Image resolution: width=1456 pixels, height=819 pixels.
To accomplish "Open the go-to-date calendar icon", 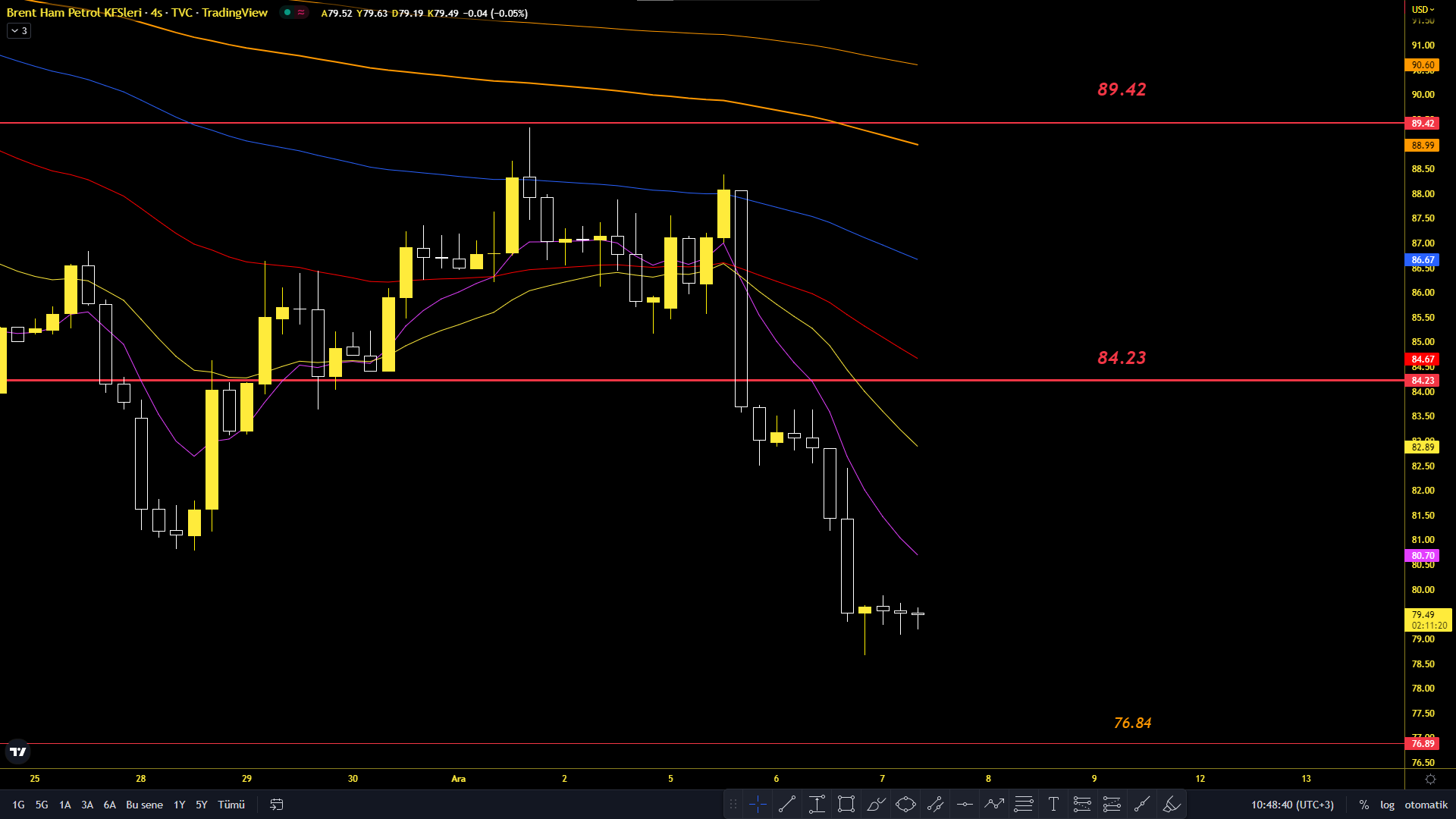I will point(277,805).
